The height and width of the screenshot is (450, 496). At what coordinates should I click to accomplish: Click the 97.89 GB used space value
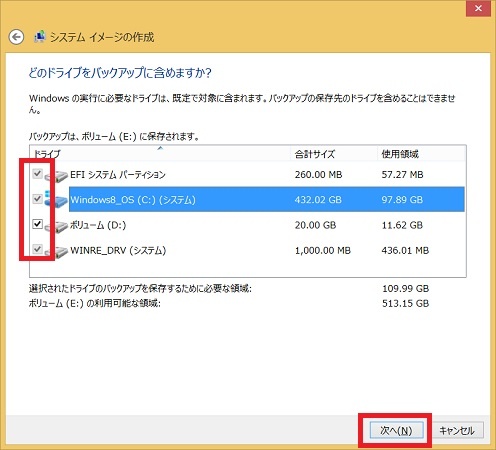(402, 200)
